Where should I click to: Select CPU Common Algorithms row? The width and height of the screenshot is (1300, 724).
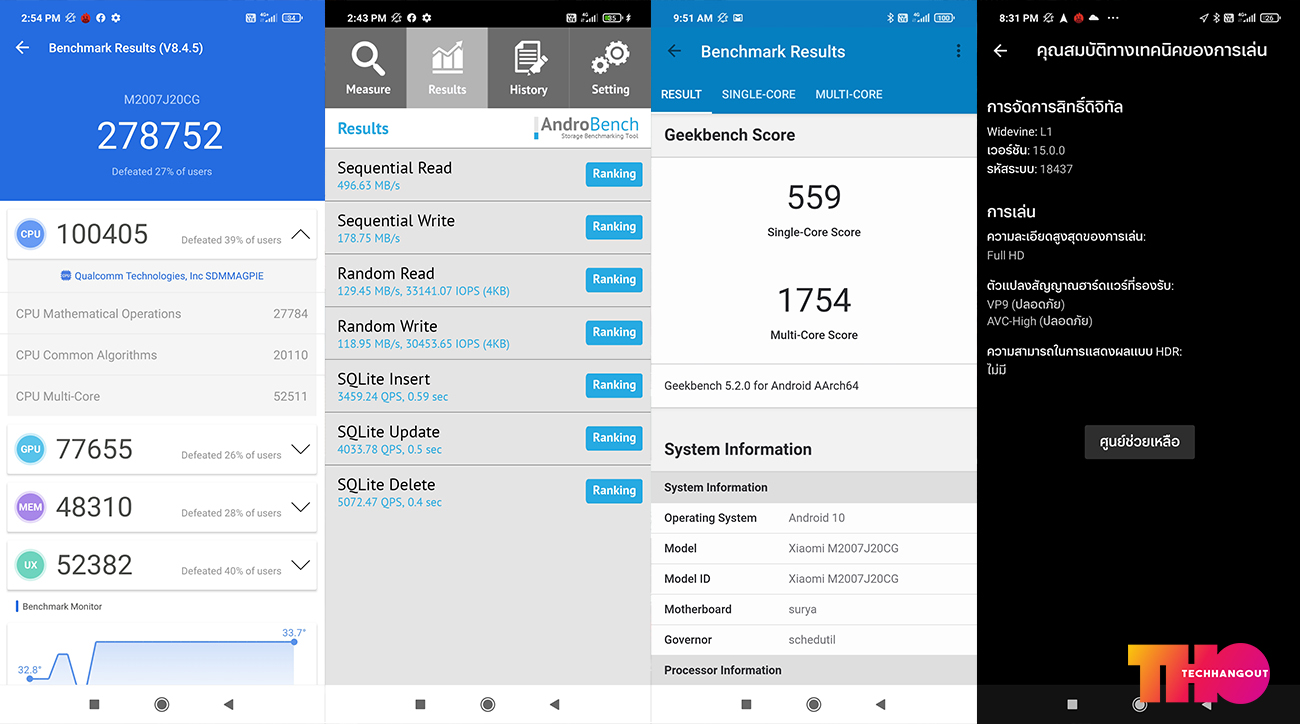tap(162, 355)
